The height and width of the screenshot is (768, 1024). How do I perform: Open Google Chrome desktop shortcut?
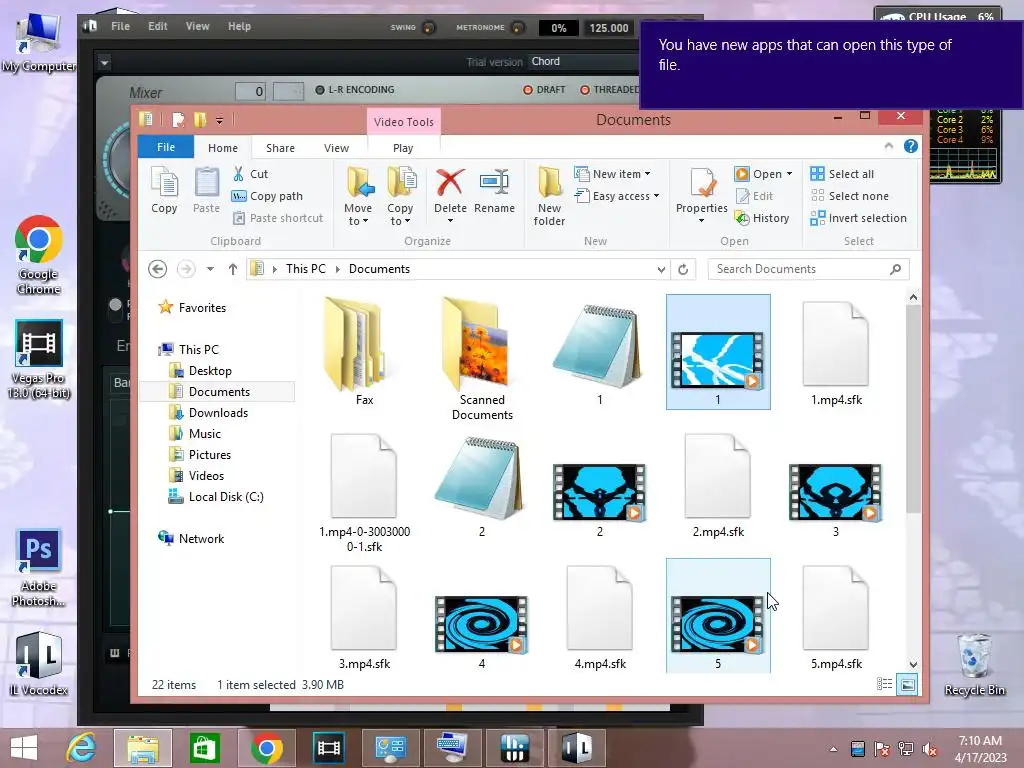click(x=39, y=255)
